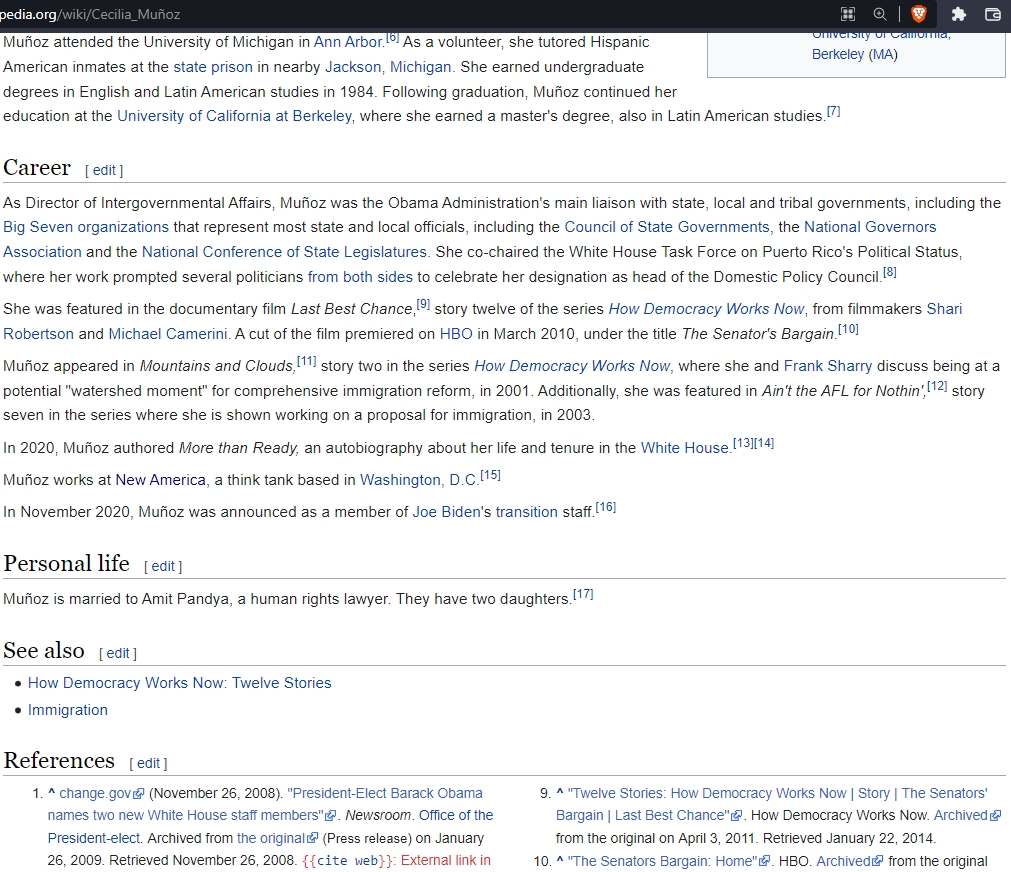Open the Joe Biden link
This screenshot has width=1011, height=872.
[446, 511]
